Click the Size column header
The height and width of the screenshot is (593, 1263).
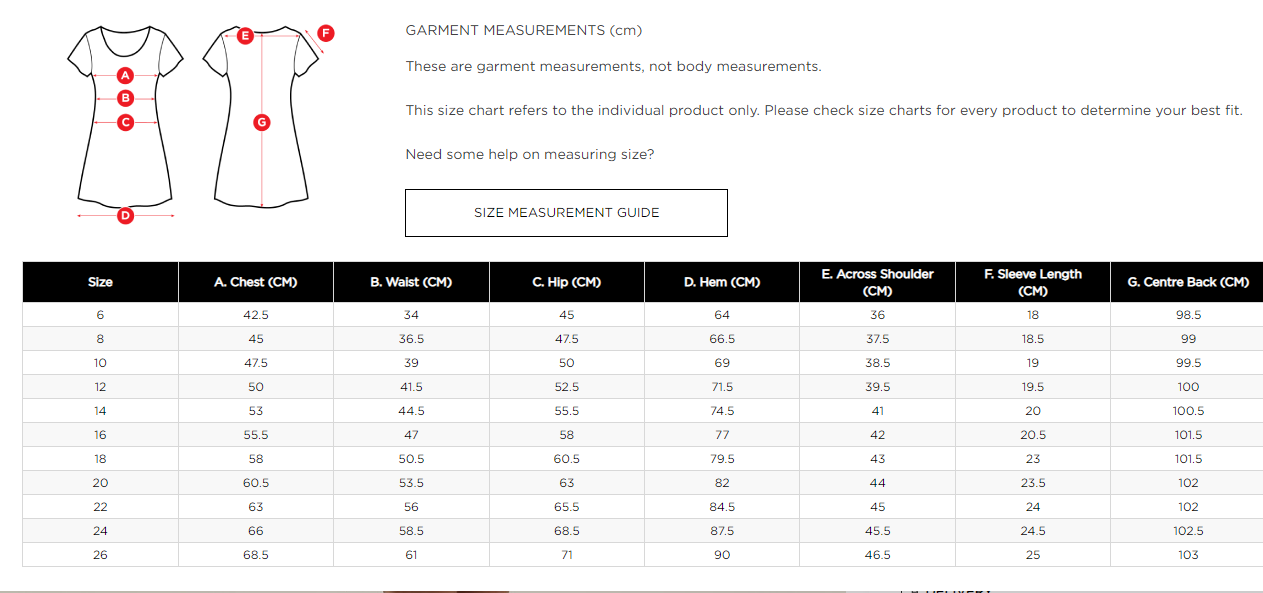100,282
